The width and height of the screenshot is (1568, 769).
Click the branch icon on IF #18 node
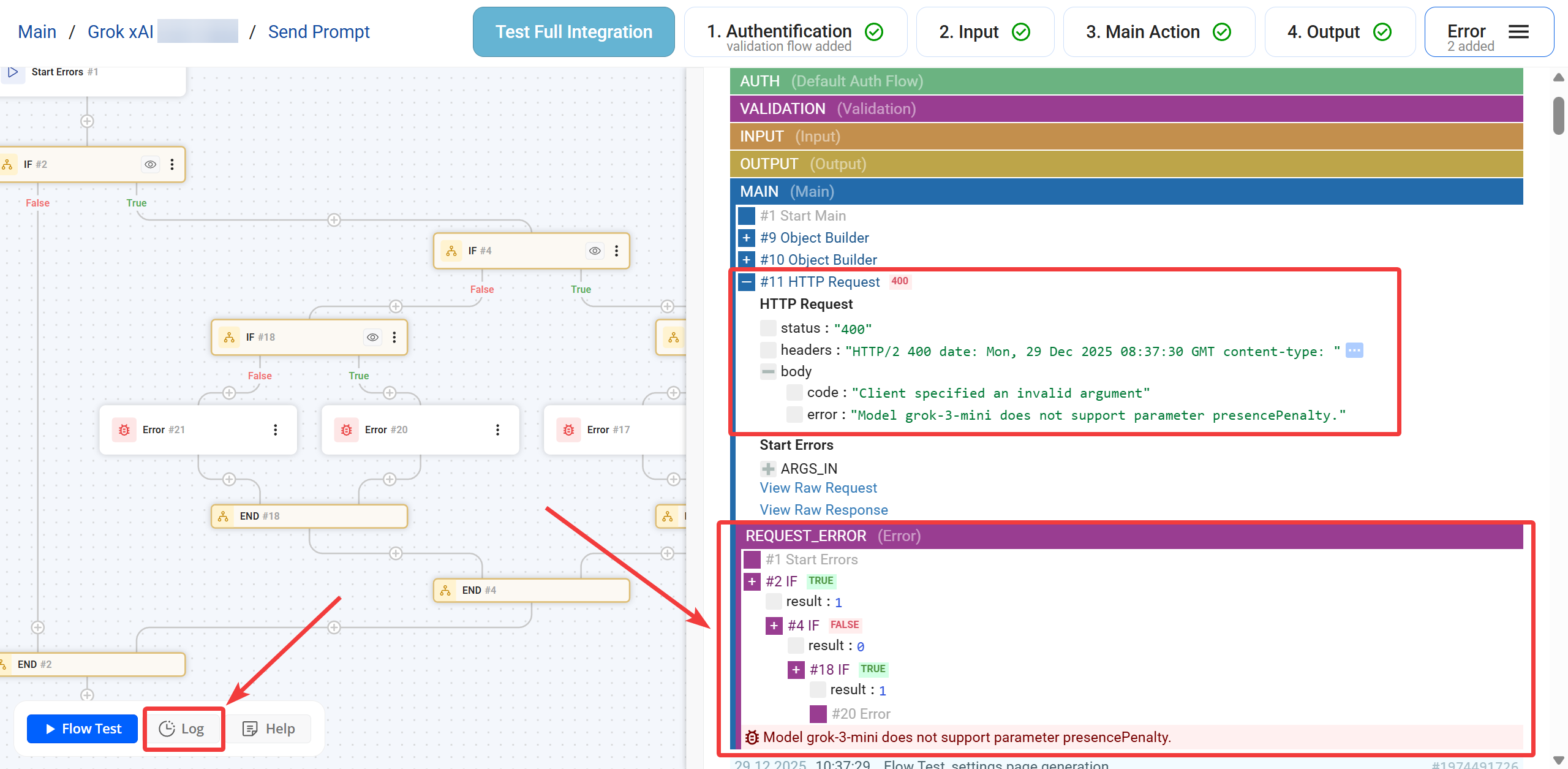point(229,338)
